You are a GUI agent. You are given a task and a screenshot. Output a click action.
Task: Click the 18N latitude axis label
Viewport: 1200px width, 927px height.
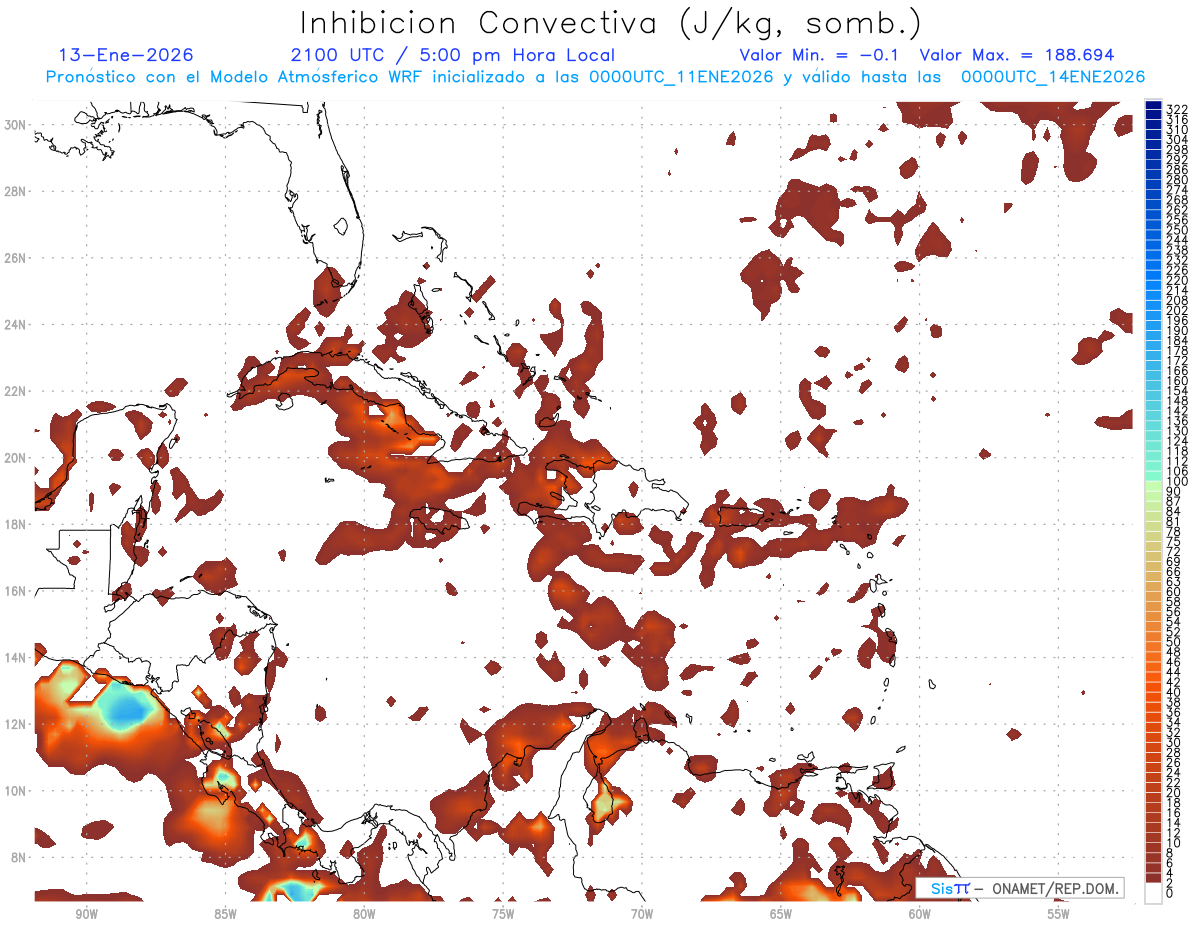[14, 524]
